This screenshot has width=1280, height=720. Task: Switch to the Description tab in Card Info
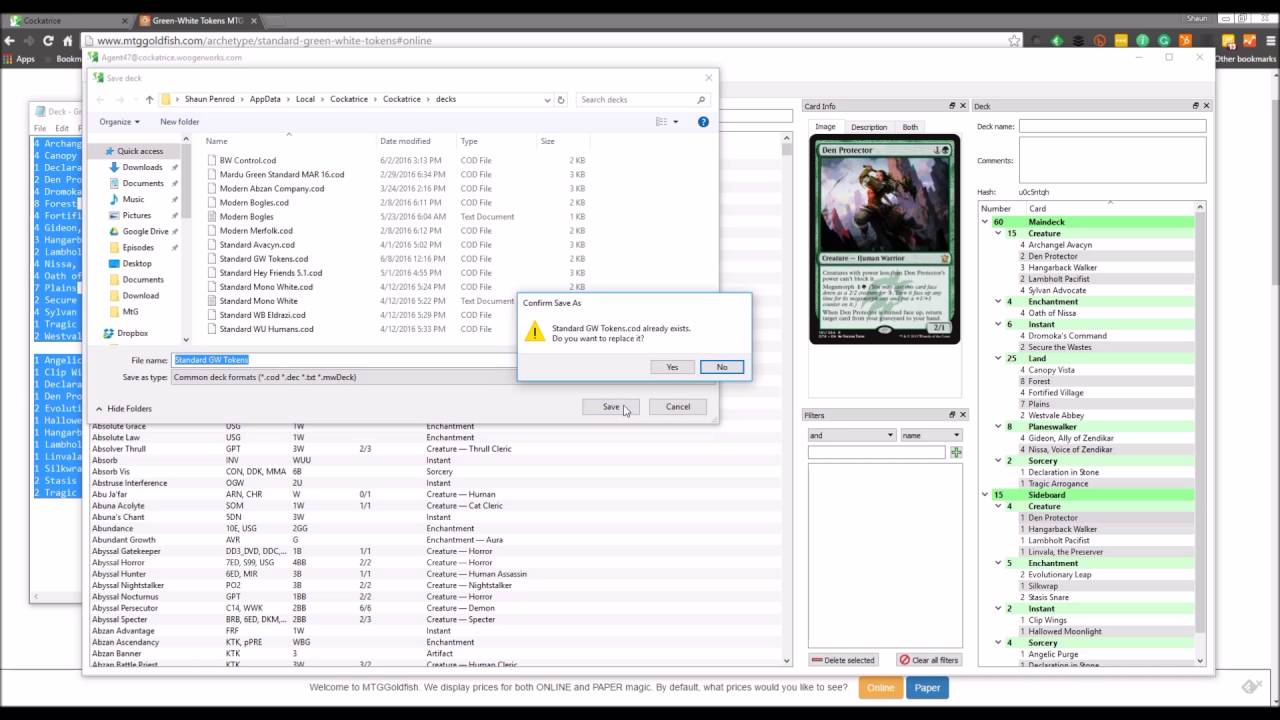[x=868, y=127]
